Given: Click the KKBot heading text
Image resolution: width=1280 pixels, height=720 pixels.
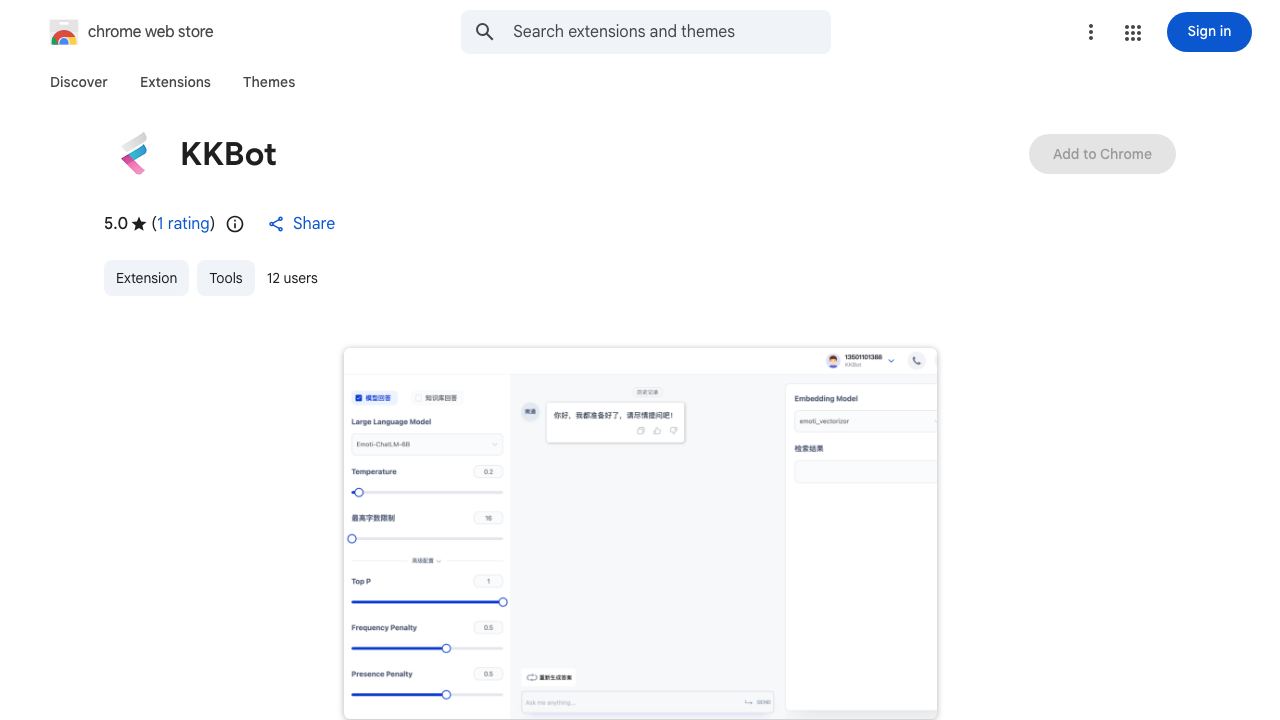Looking at the screenshot, I should (x=228, y=154).
